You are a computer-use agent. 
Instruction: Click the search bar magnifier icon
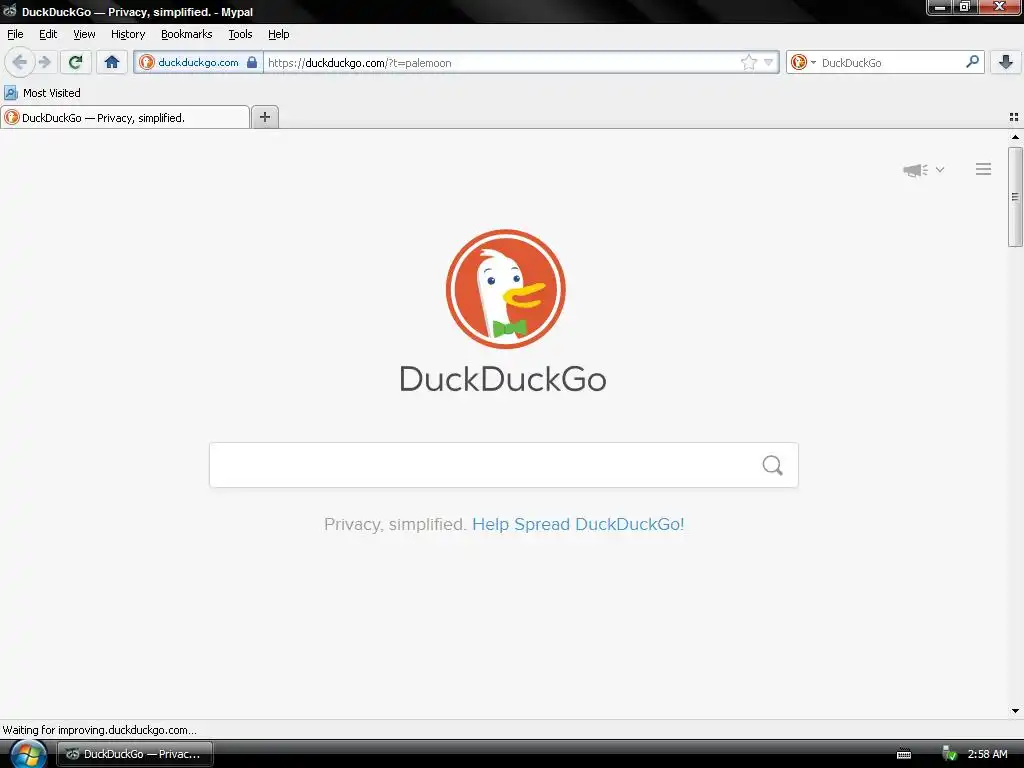point(972,62)
